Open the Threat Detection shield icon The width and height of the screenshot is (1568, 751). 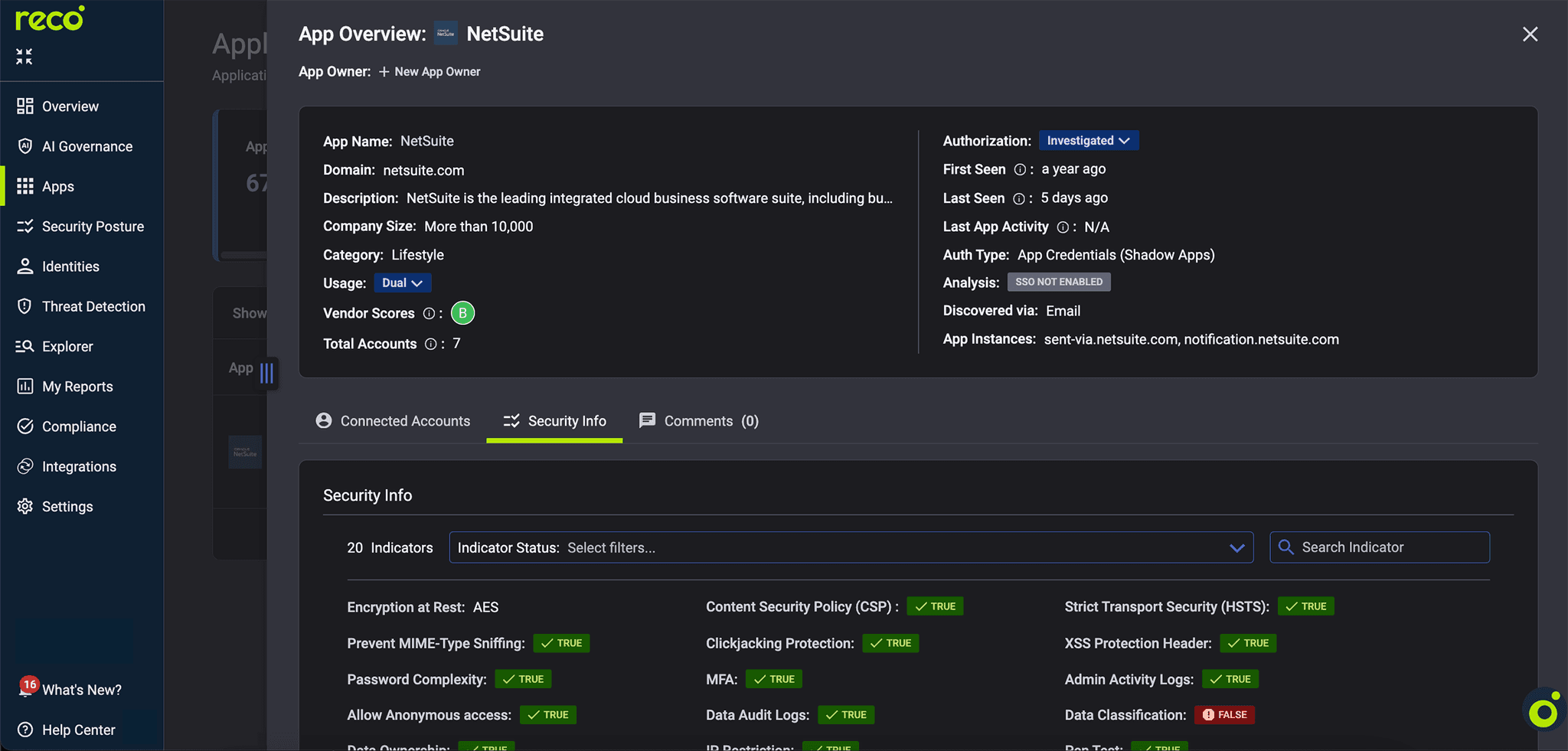pos(25,306)
